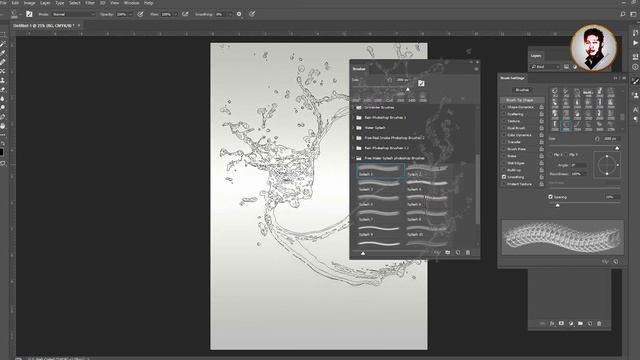Screen dimensions: 640x360
Task: Select the Splash 1 brush preset
Action: (x=380, y=171)
